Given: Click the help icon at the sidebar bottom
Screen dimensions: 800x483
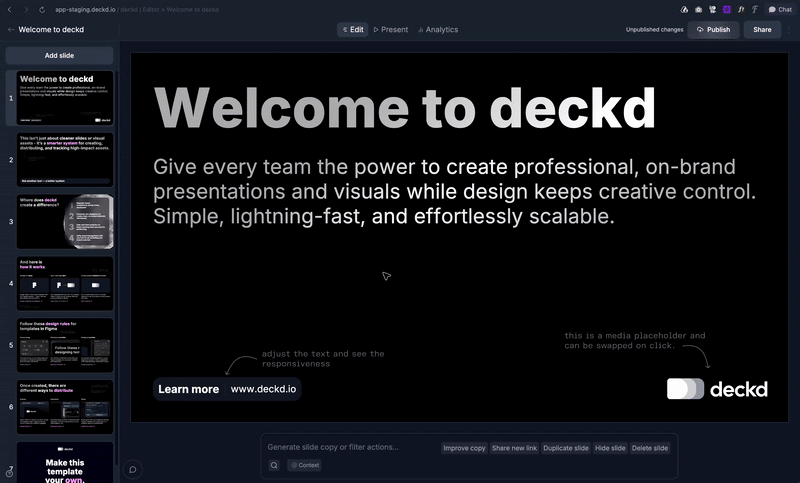Looking at the screenshot, I should coord(9,473).
